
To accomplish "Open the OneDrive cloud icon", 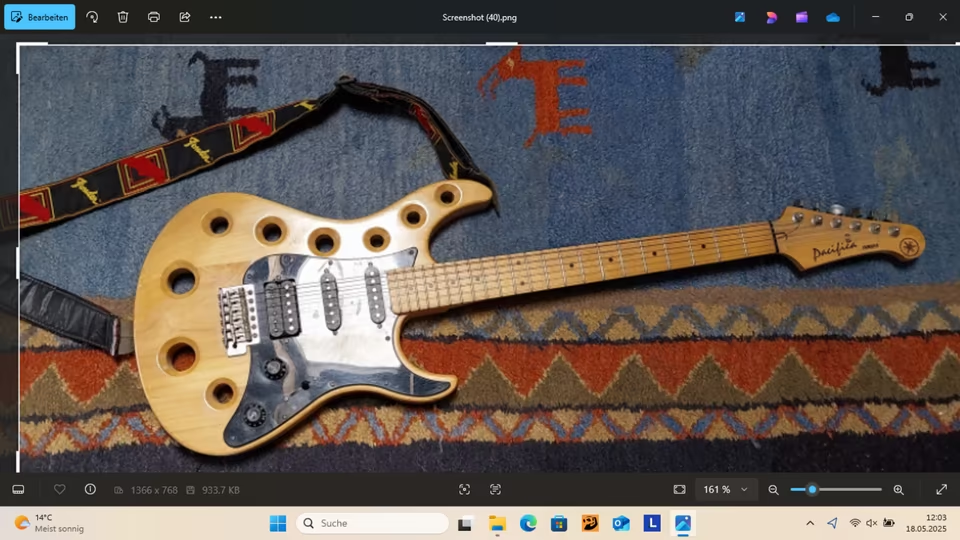I will coord(833,17).
